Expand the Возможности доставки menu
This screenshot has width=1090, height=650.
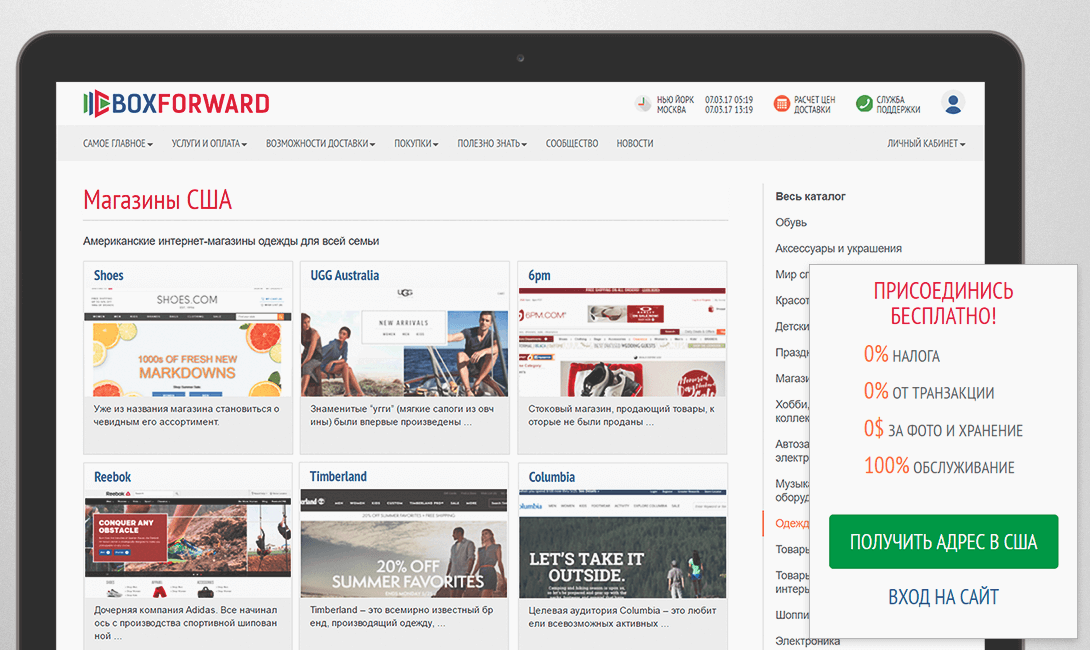pyautogui.click(x=320, y=143)
